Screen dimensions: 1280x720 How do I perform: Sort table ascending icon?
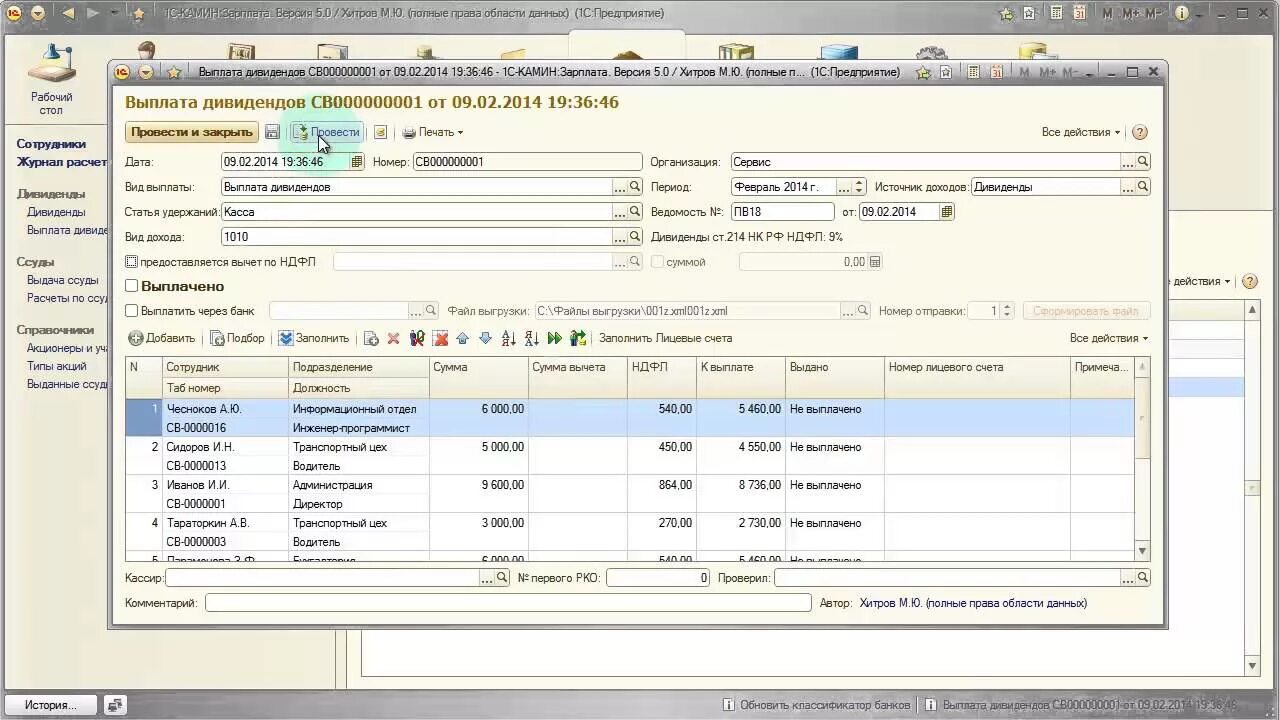[x=508, y=339]
